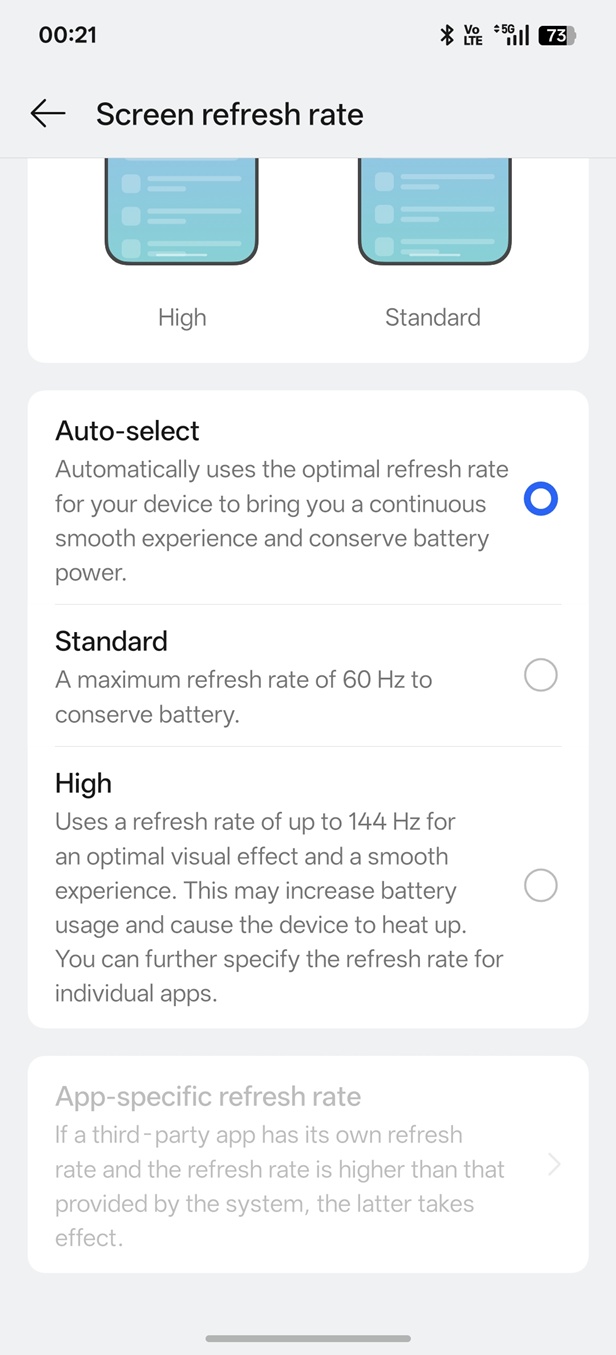Tap the back arrow icon
This screenshot has width=616, height=1355.
click(47, 114)
